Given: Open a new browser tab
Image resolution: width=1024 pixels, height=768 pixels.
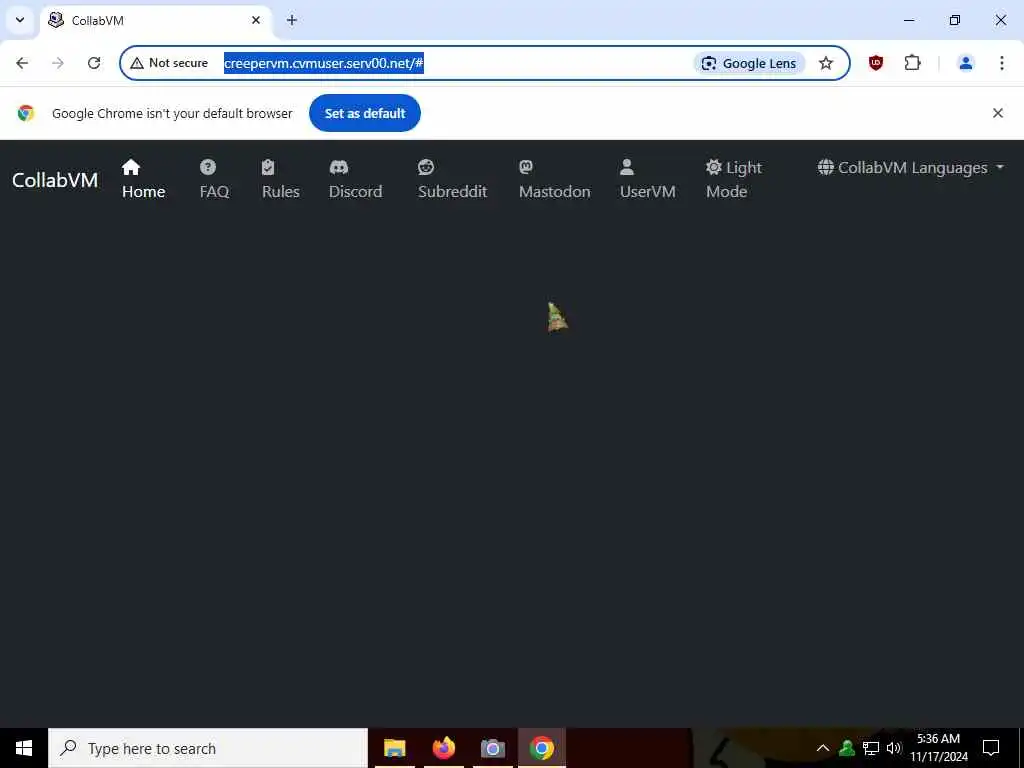Looking at the screenshot, I should click(292, 20).
